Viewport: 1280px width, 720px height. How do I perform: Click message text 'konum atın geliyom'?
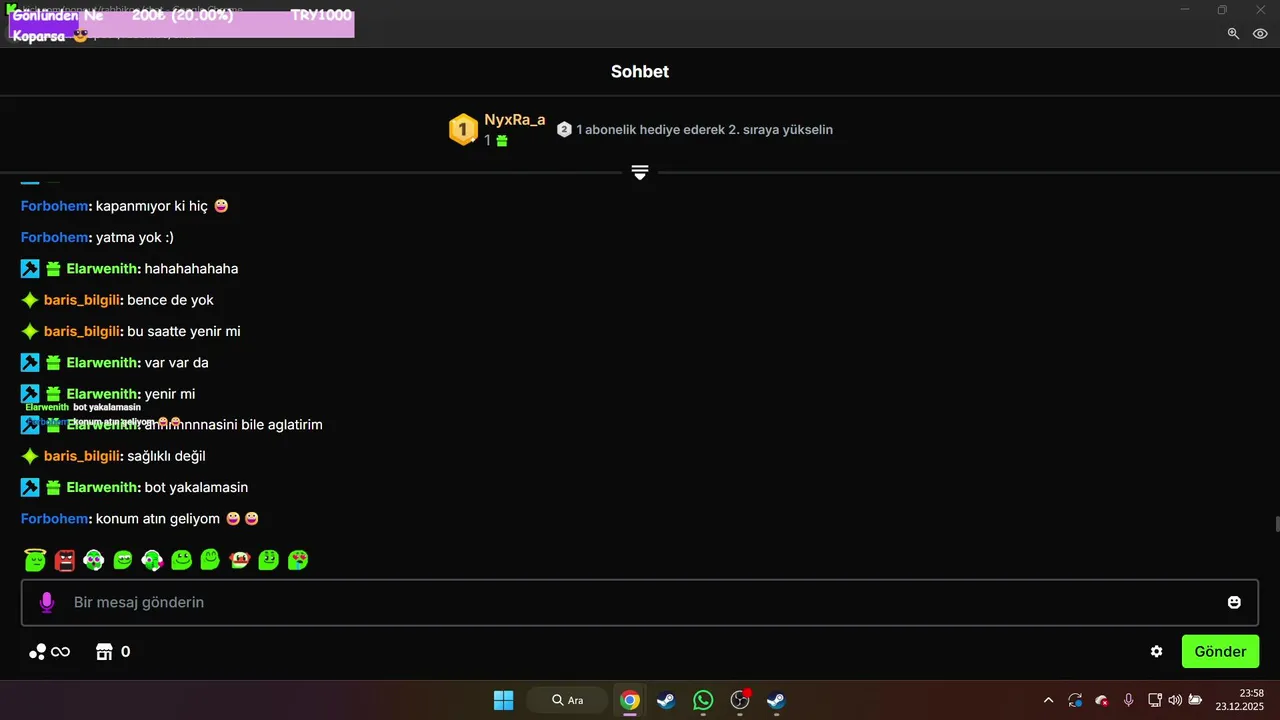[158, 519]
